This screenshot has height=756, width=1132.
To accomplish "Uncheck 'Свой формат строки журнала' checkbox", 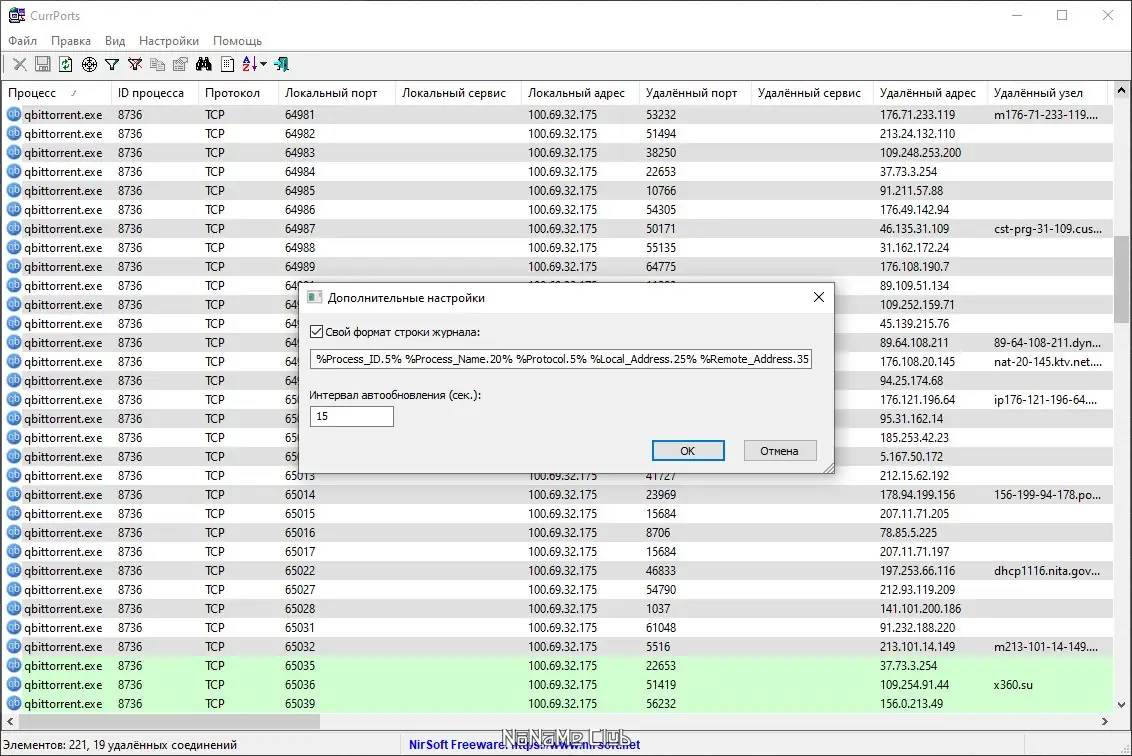I will coord(316,332).
